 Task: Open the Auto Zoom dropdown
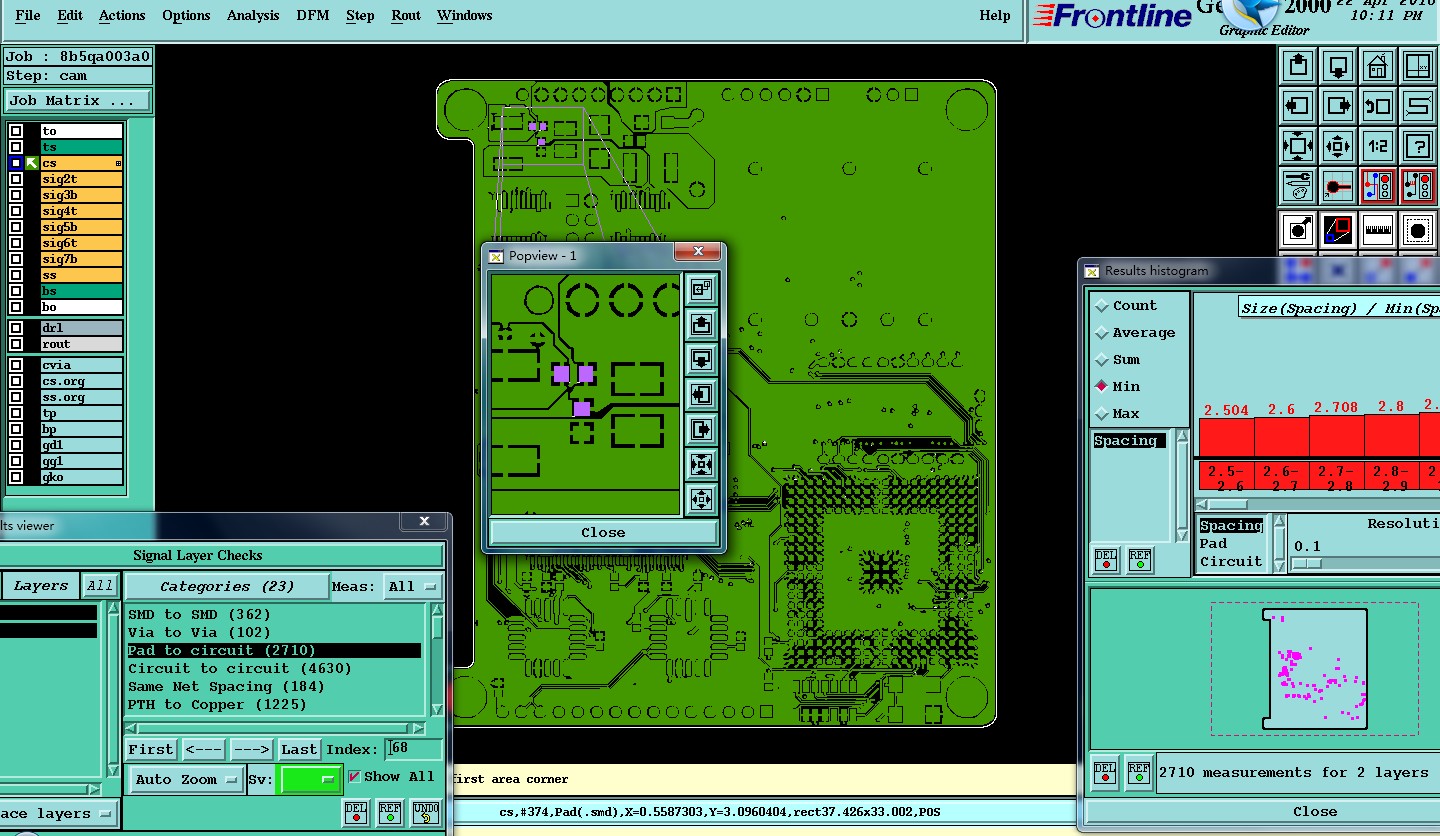tap(186, 779)
